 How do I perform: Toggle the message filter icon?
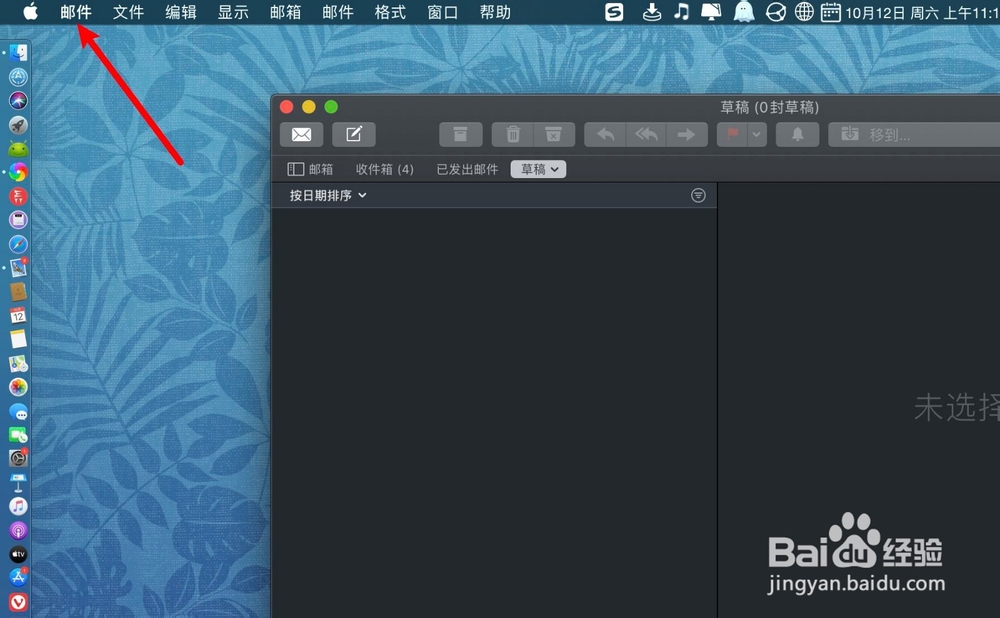pyautogui.click(x=698, y=195)
